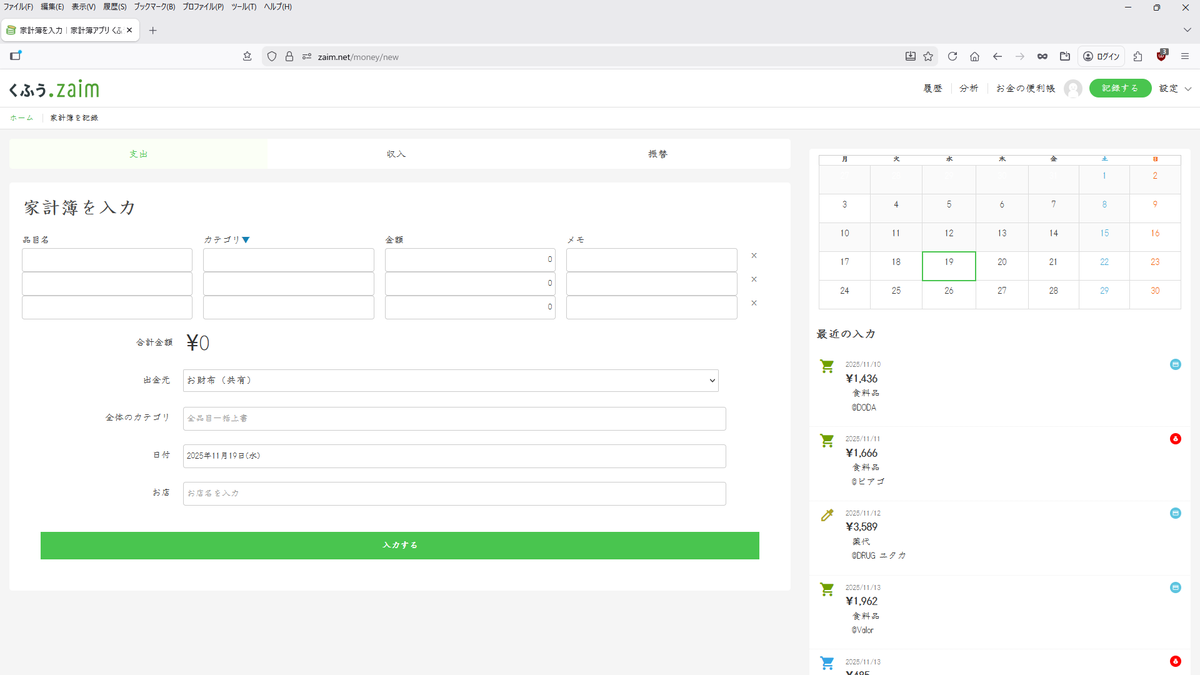1200x675 pixels.
Task: Click the cart icon beside the ¥1,436 entry
Action: click(827, 366)
